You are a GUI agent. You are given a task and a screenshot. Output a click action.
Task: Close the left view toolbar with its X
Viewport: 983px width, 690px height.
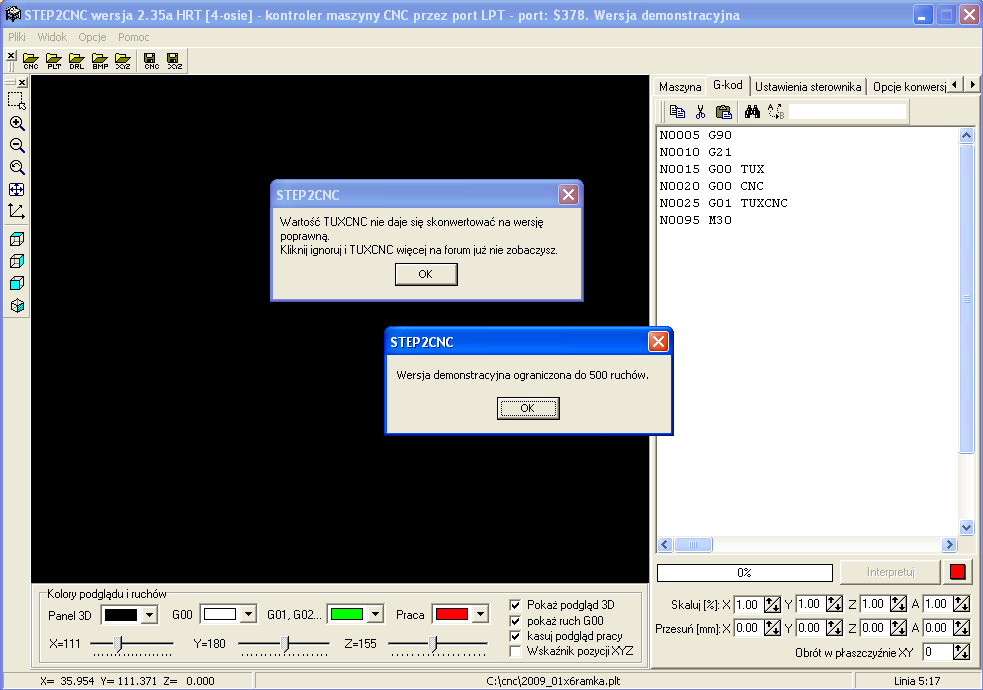pyautogui.click(x=22, y=82)
